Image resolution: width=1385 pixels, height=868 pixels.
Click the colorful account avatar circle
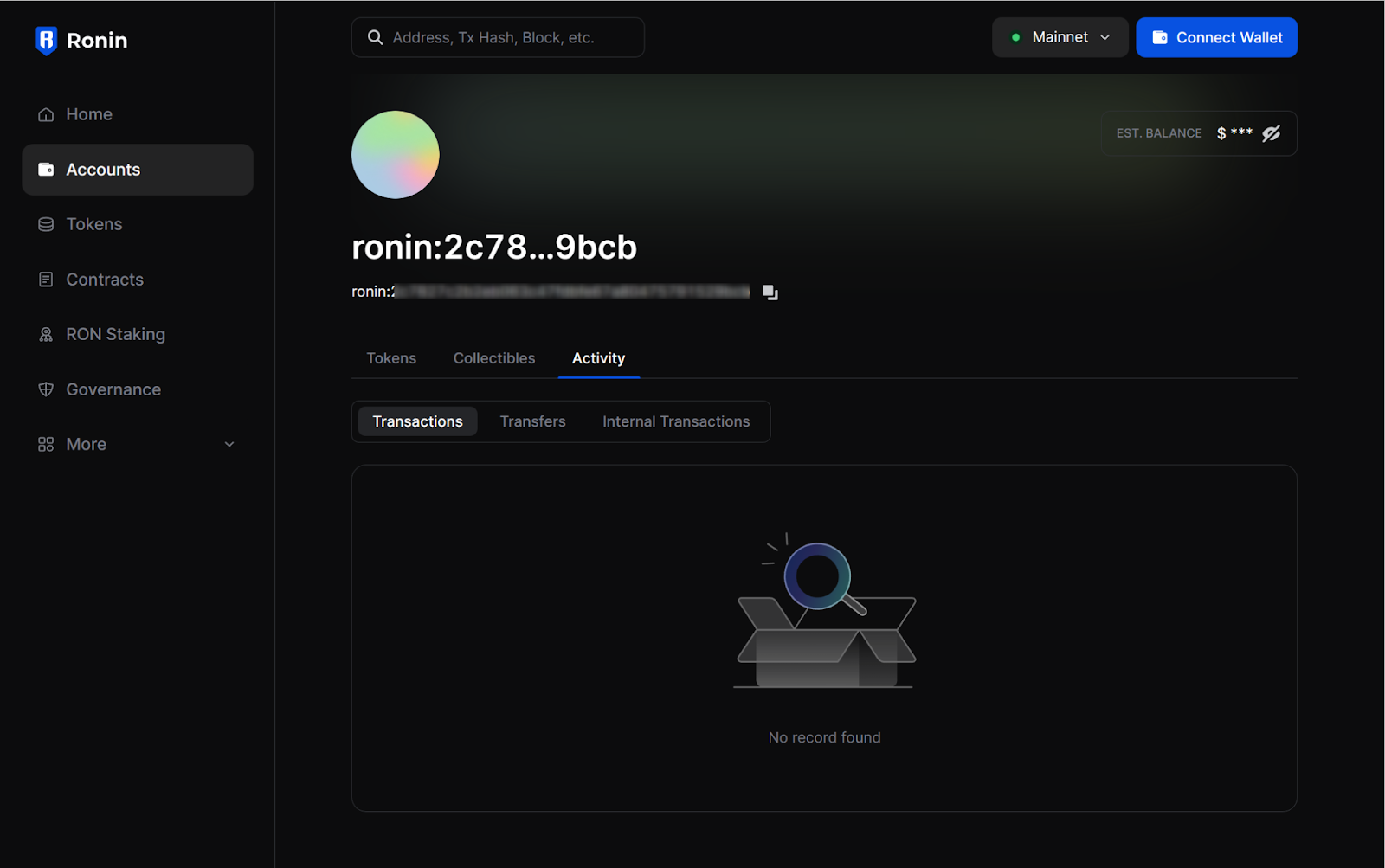pos(395,155)
